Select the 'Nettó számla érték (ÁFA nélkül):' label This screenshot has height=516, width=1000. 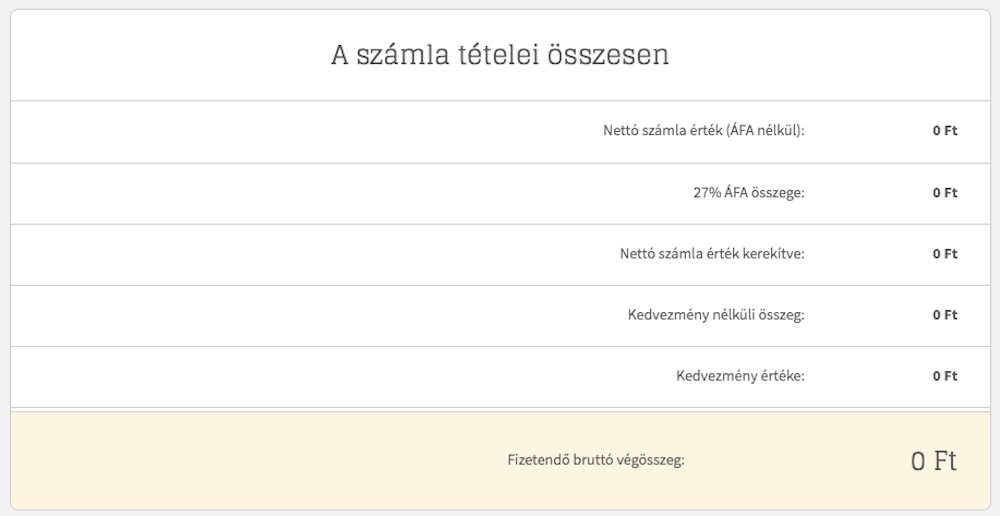704,131
